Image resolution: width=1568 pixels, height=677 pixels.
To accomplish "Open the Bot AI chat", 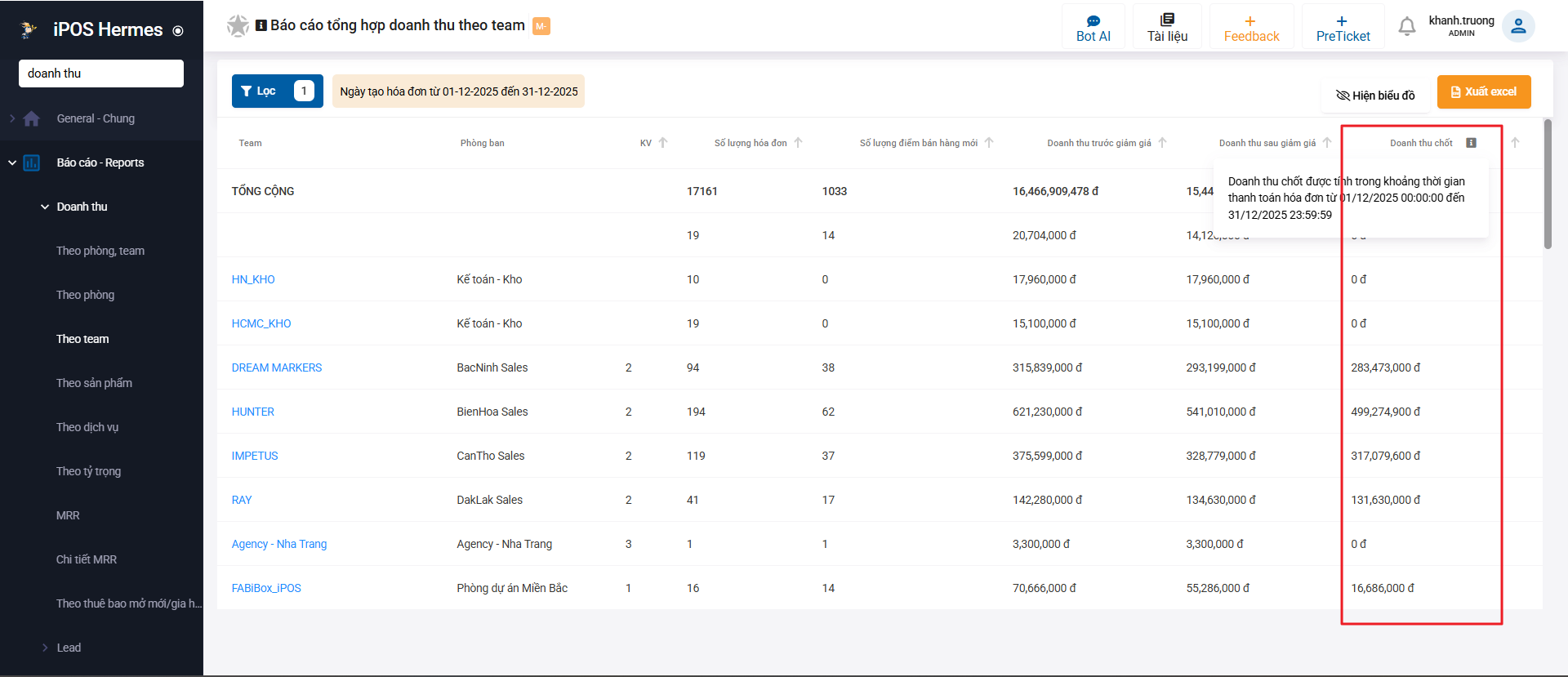I will (x=1093, y=28).
